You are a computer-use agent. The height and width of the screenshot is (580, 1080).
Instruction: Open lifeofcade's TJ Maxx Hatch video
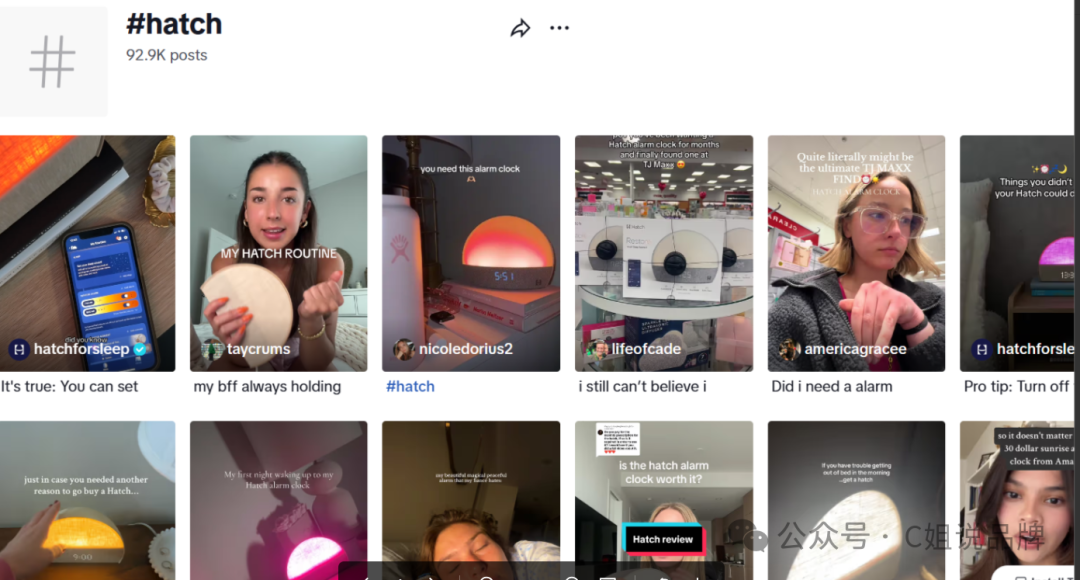click(664, 253)
